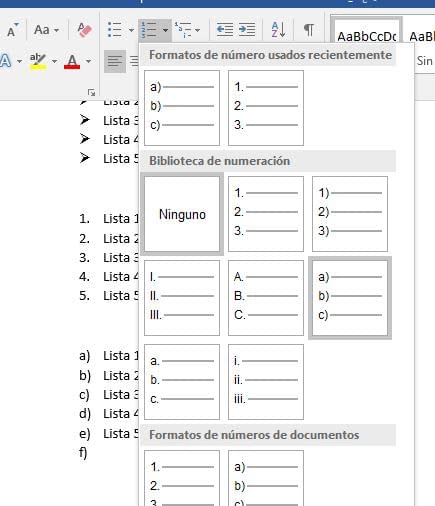This screenshot has width=435, height=506.
Task: Open the font color dropdown arrow
Action: 88,61
